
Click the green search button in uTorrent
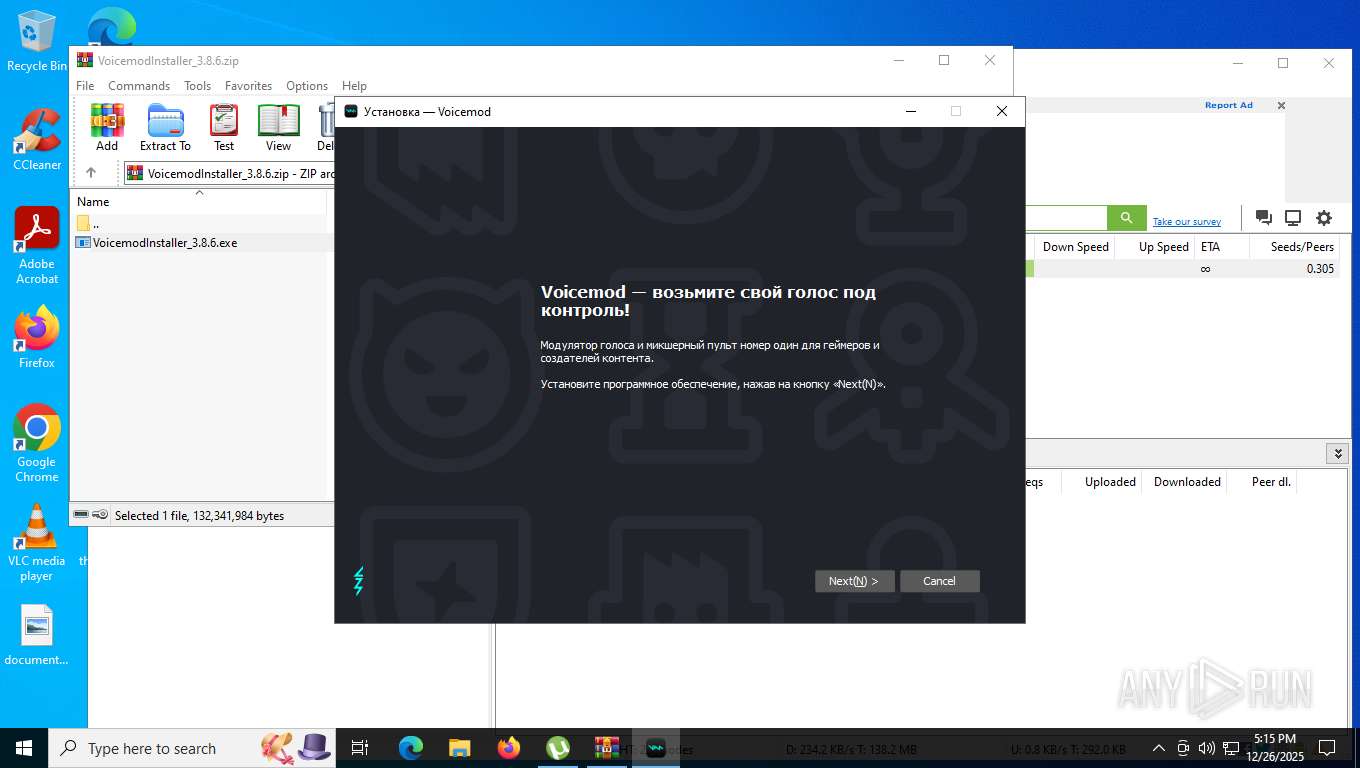click(x=1126, y=218)
